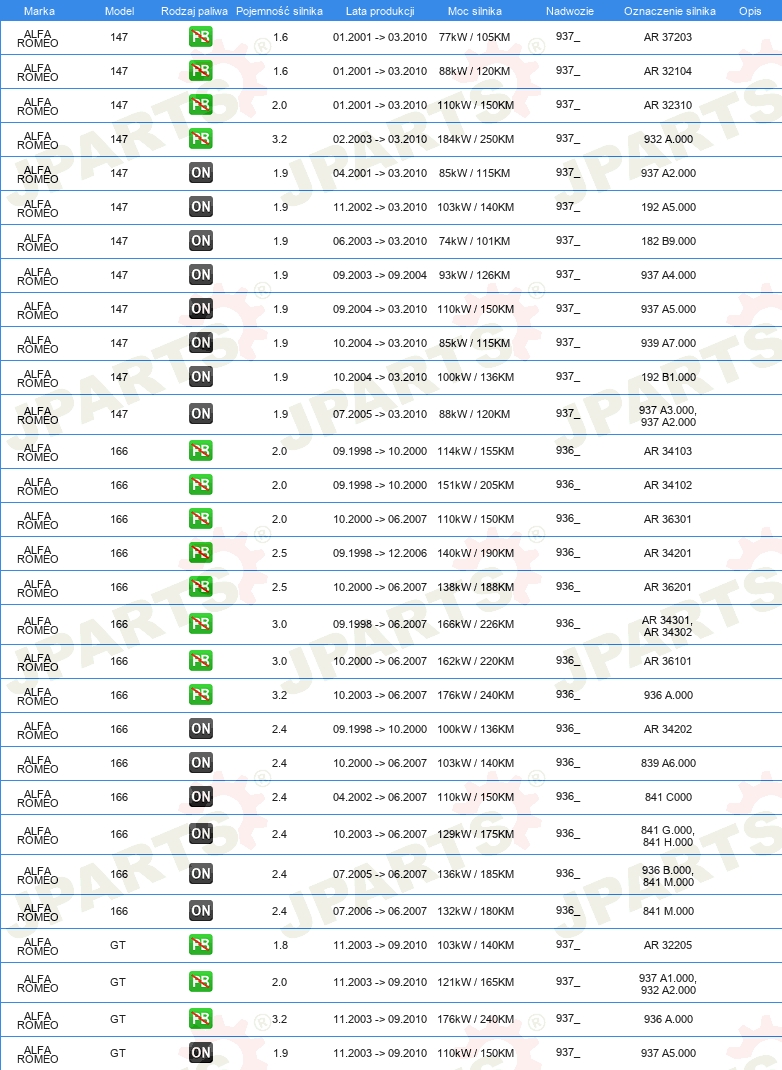This screenshot has height=1070, width=782.
Task: Click the Nadwozie column header
Action: coord(570,11)
